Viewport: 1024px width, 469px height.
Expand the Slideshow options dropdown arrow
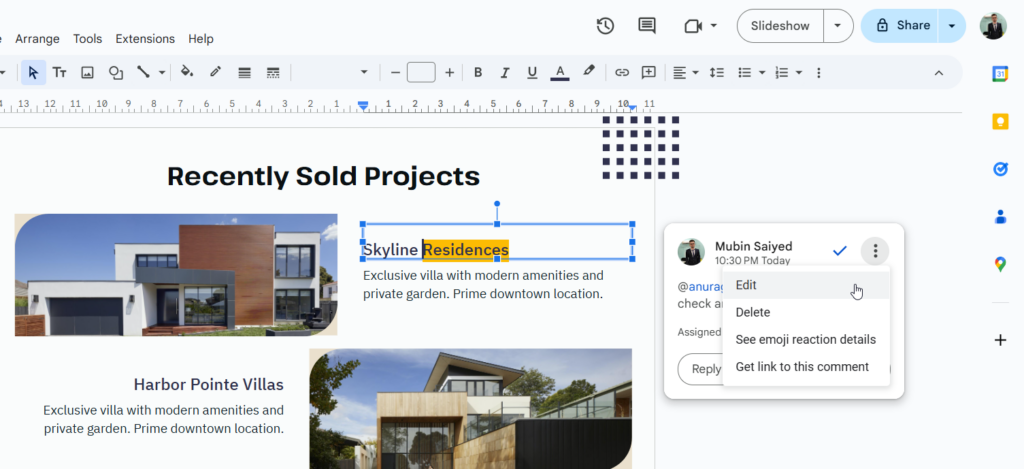tap(837, 26)
